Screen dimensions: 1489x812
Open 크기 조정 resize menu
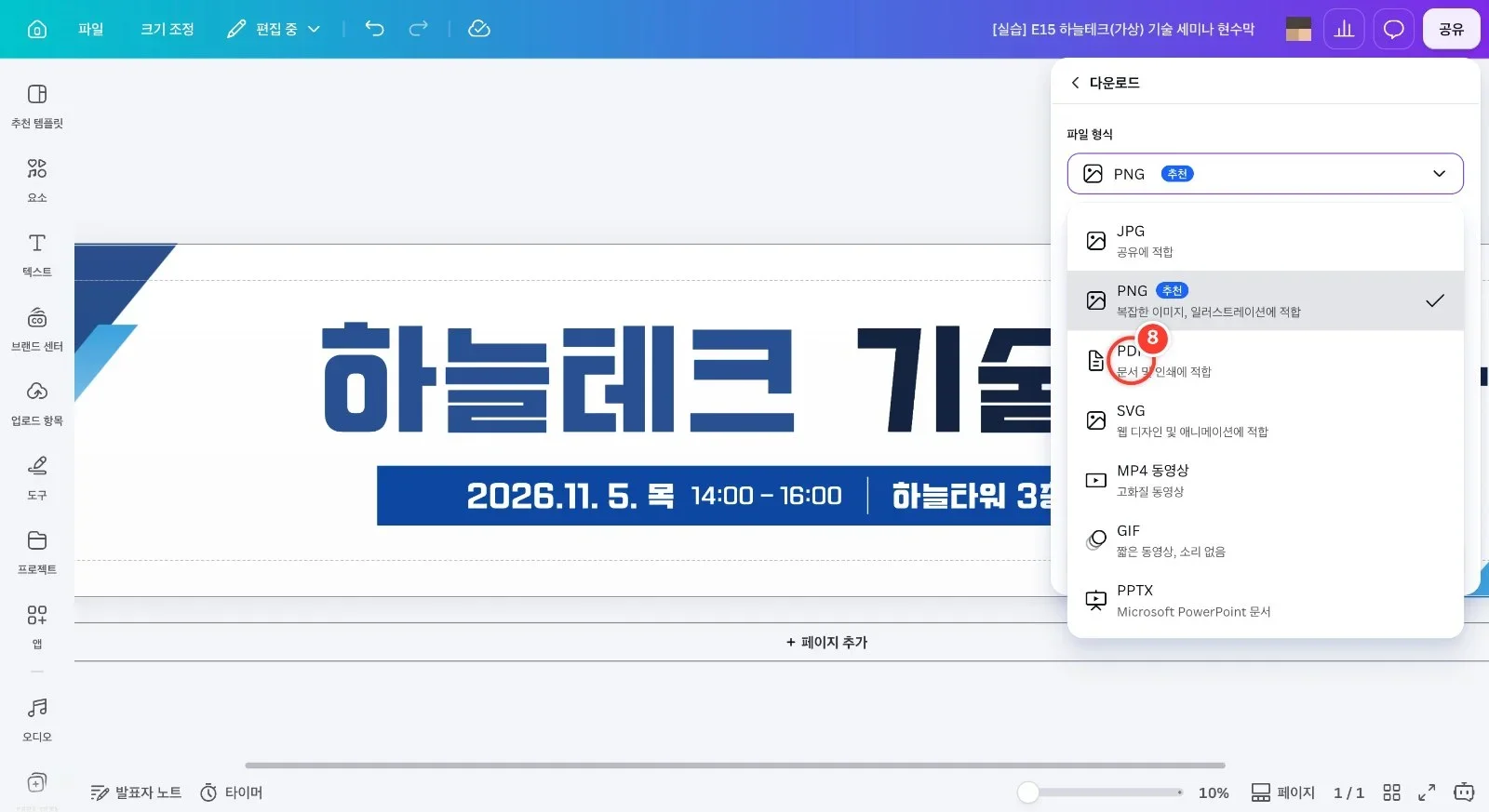click(168, 29)
